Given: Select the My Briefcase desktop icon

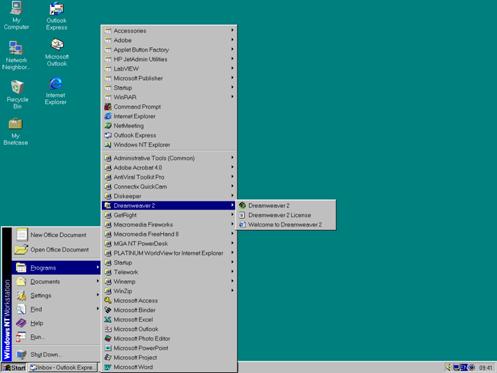Looking at the screenshot, I should [15, 132].
